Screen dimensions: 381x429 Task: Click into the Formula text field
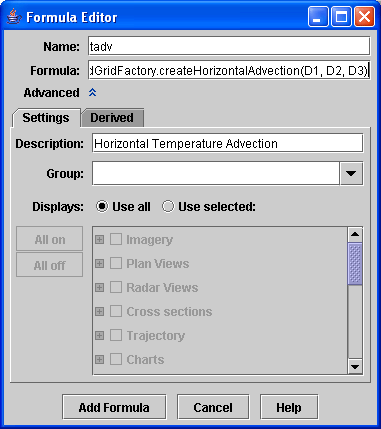pyautogui.click(x=229, y=70)
